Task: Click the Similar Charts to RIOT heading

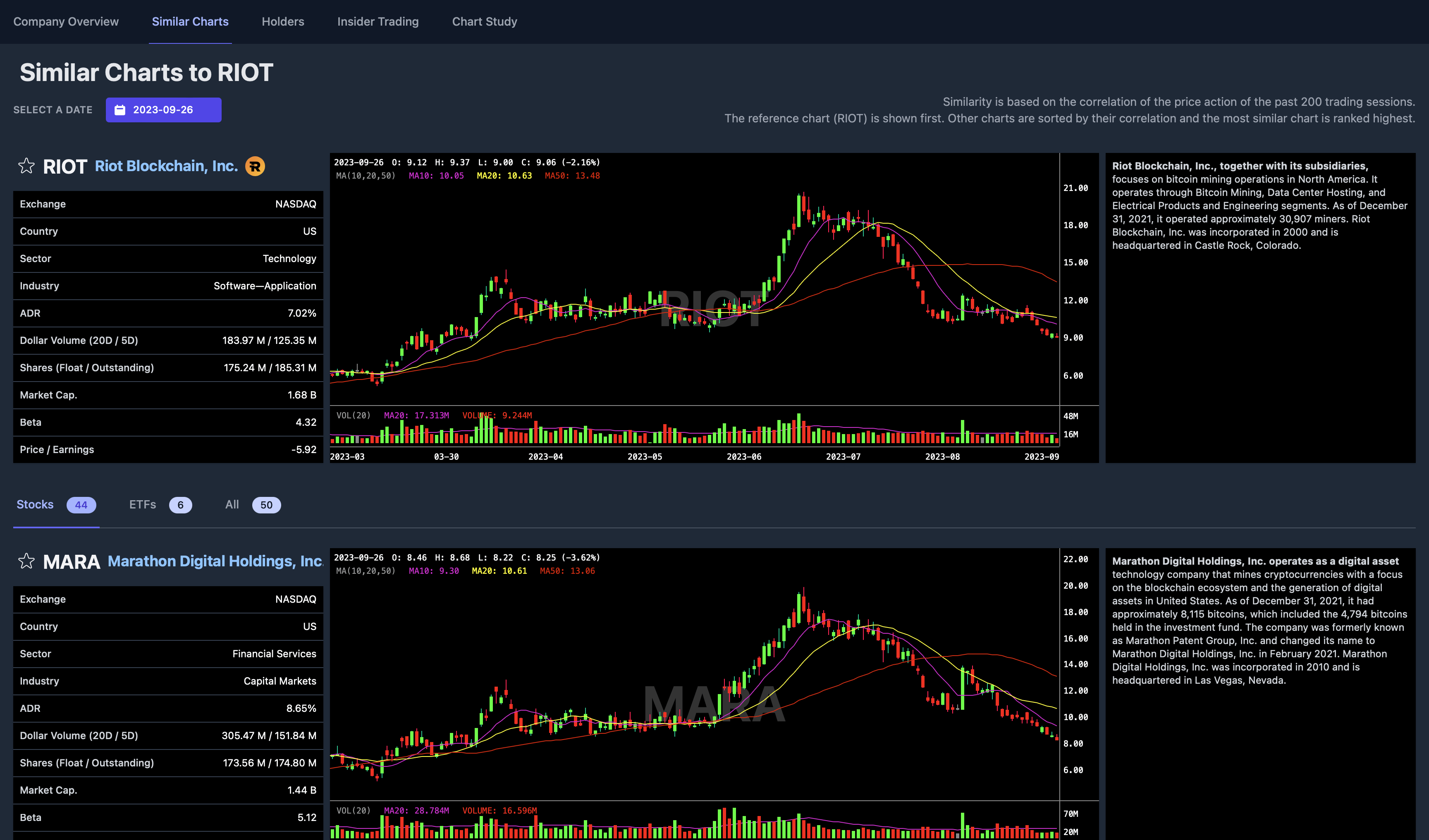Action: click(x=146, y=73)
